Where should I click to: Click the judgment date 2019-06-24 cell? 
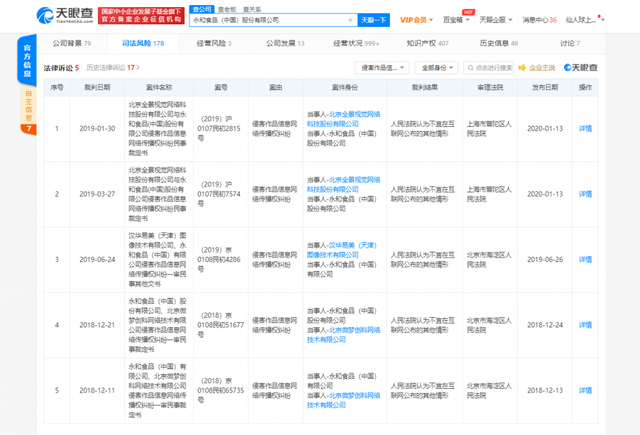(97, 260)
